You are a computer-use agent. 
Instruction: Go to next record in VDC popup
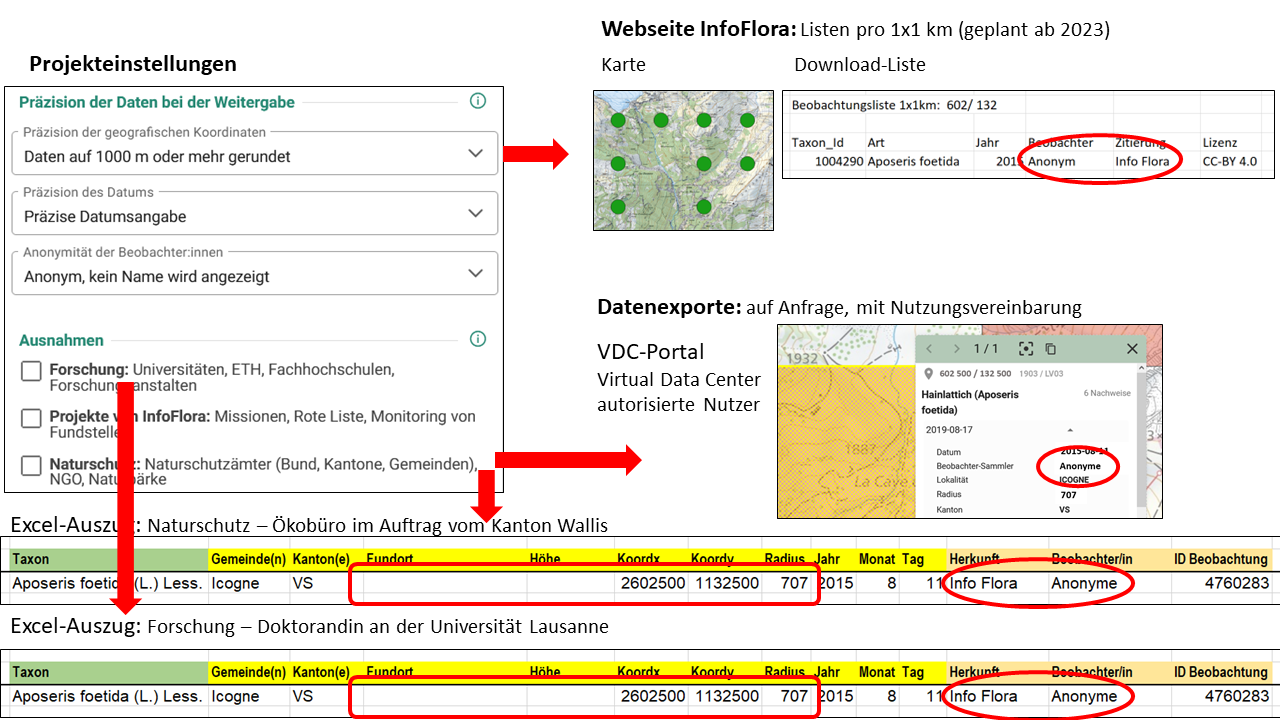(x=957, y=349)
